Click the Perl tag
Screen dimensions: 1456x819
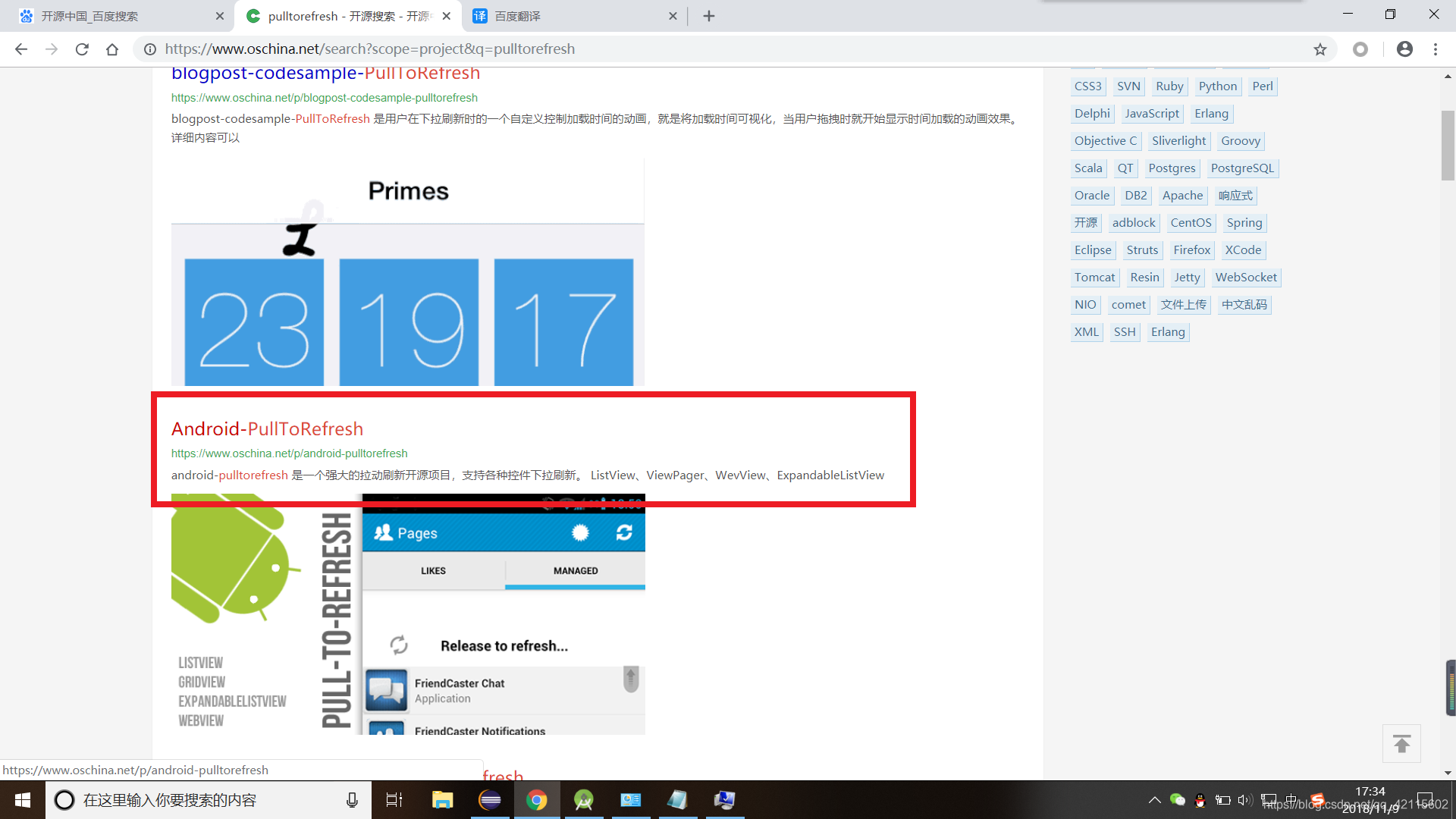click(x=1263, y=86)
